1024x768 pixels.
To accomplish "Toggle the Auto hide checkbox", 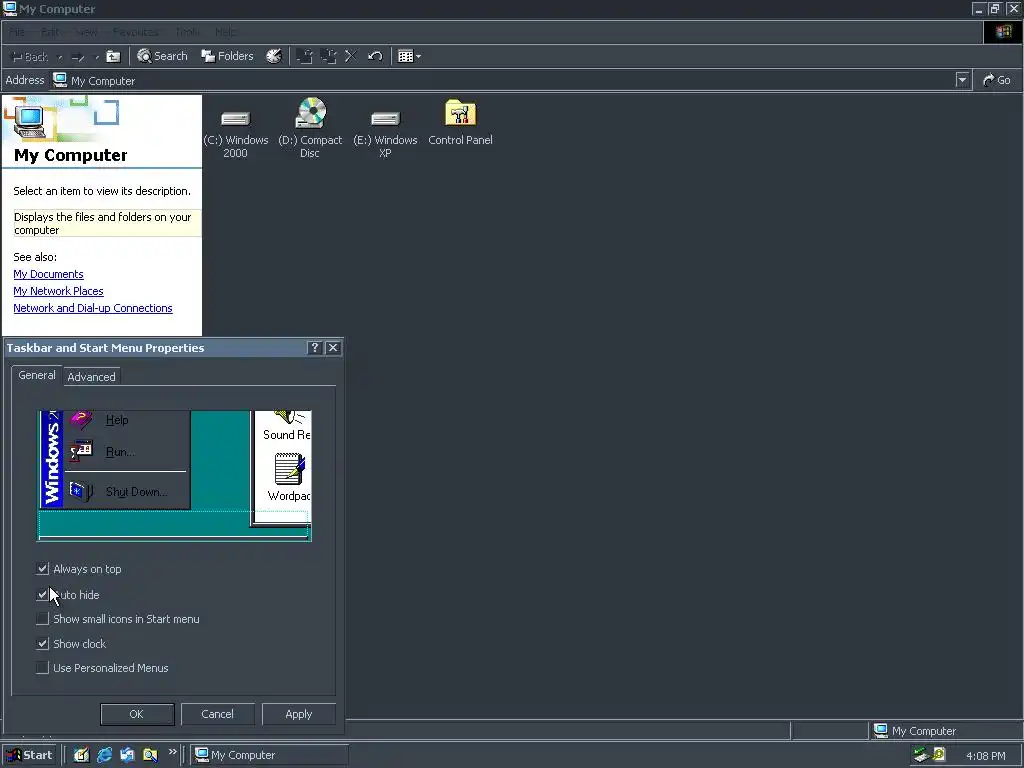I will (42, 594).
